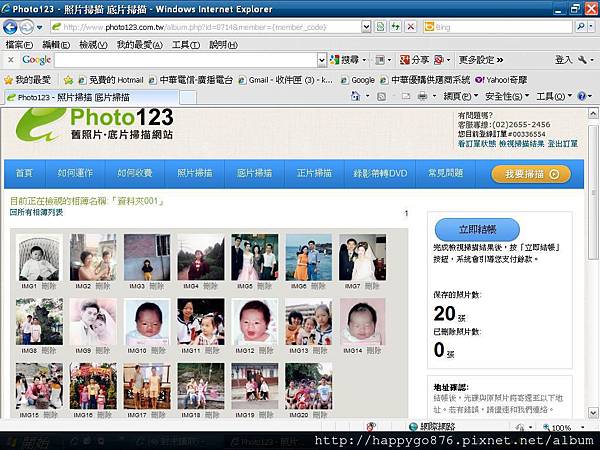Click the 首頁 navigation item
This screenshot has height=450, width=600.
pos(24,173)
